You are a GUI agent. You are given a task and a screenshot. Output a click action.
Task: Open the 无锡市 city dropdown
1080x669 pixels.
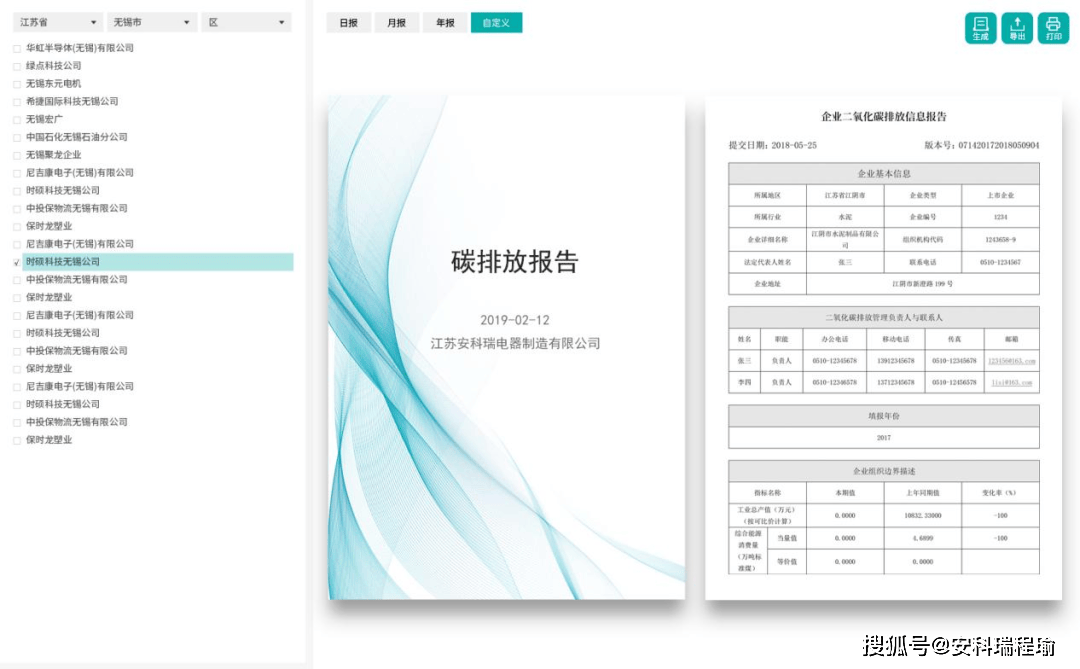[x=152, y=22]
